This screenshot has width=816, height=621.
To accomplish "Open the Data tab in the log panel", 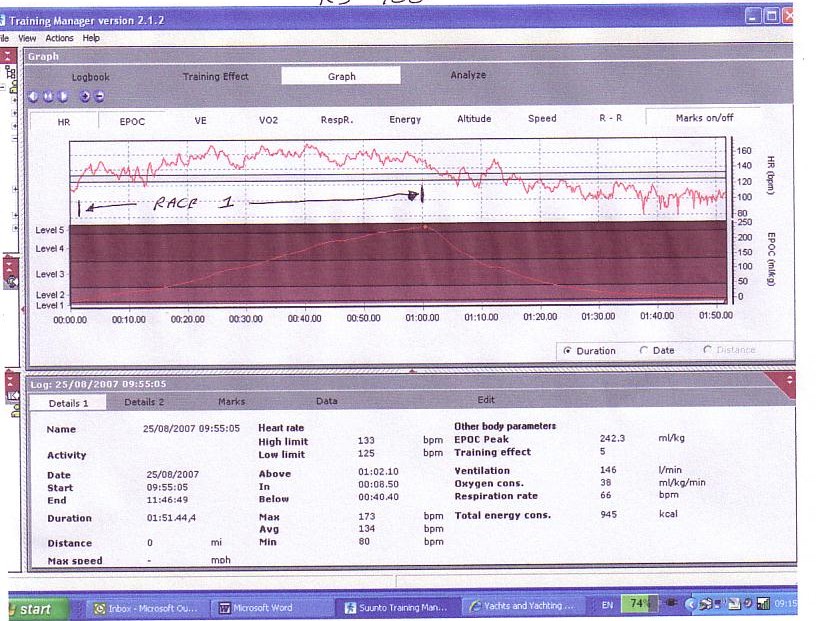I will tap(327, 401).
